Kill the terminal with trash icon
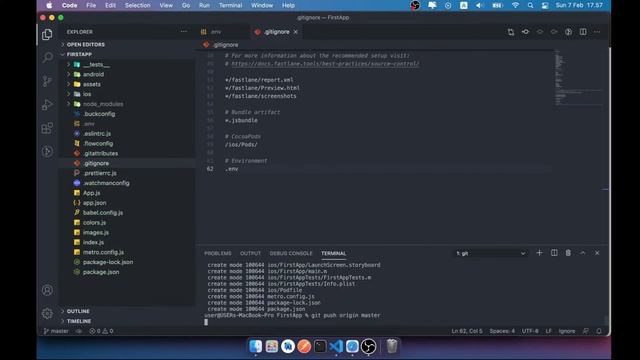The width and height of the screenshot is (640, 360). point(568,253)
